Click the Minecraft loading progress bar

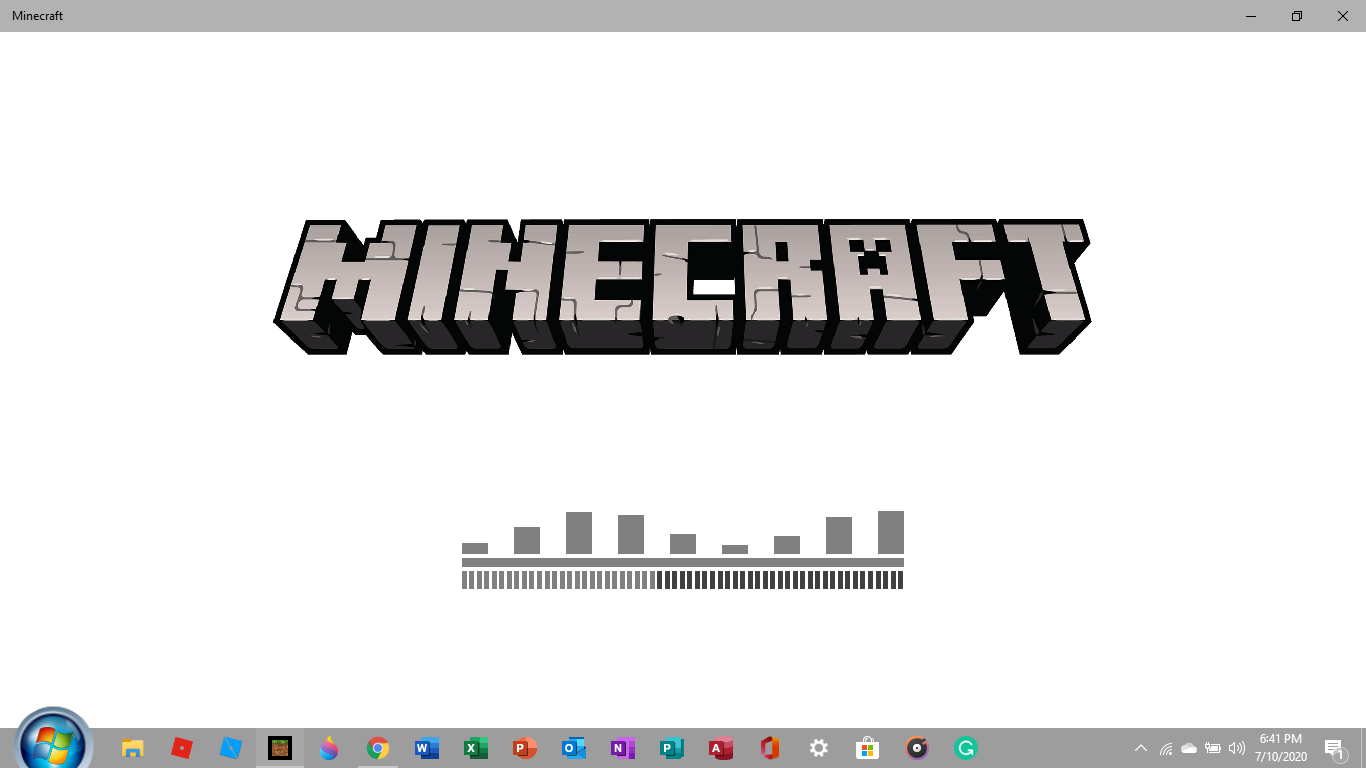(683, 580)
